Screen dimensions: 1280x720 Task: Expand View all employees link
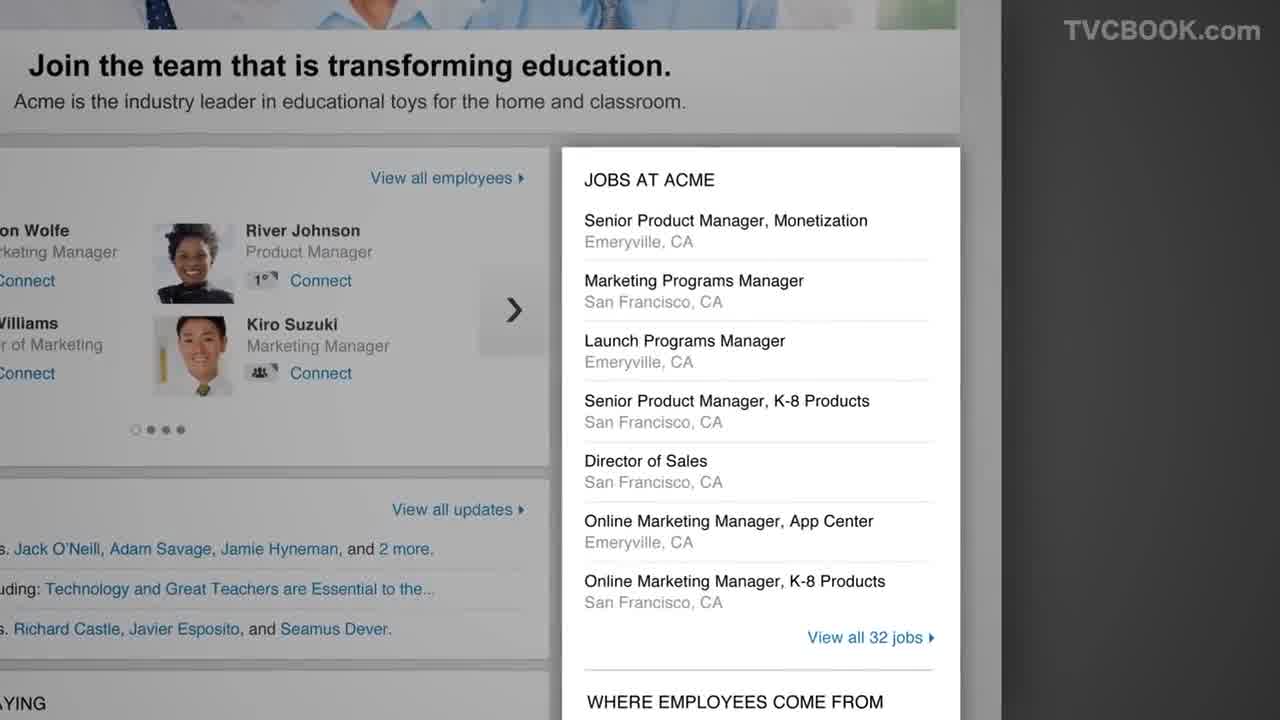coord(447,178)
